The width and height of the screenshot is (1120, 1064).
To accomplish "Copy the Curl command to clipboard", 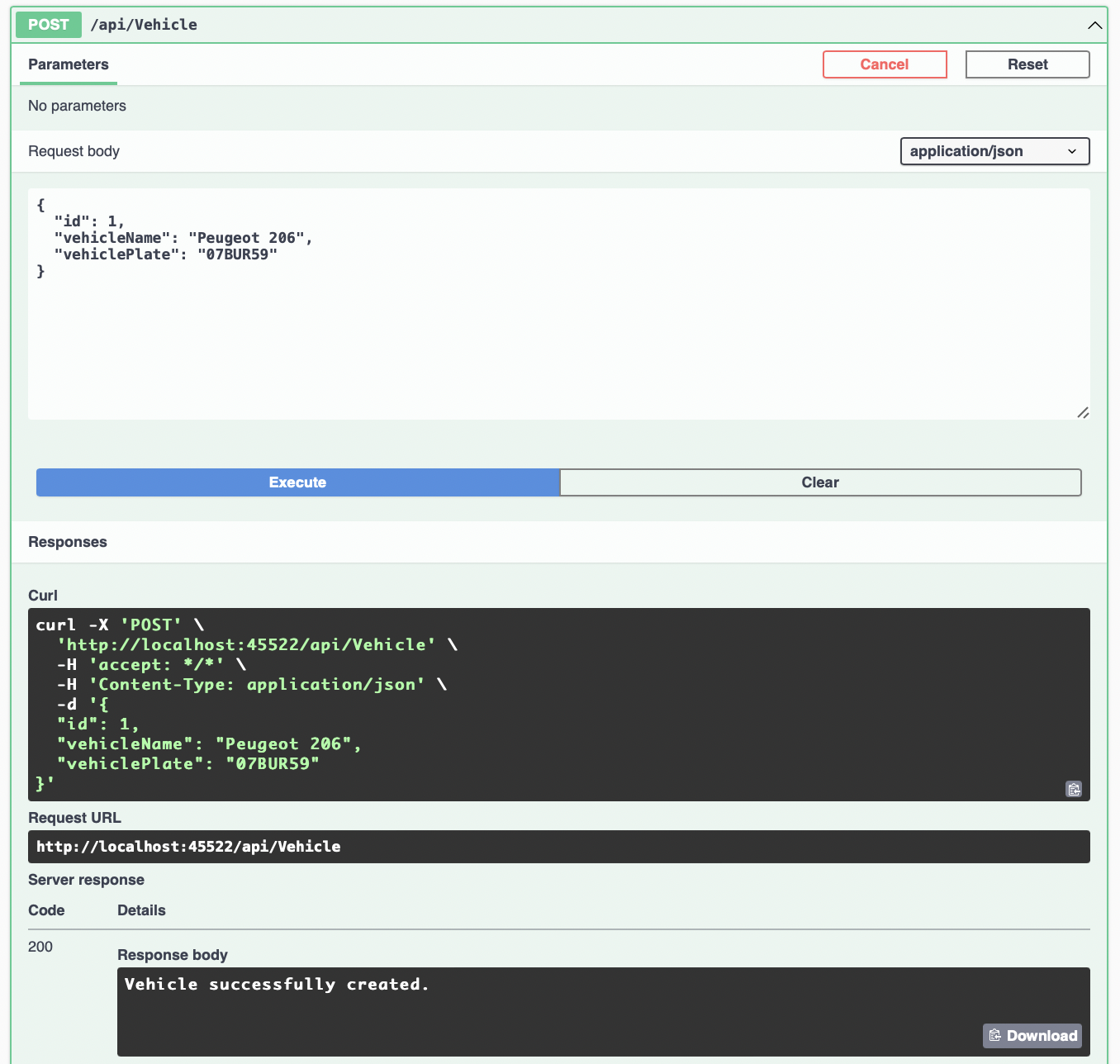I will point(1074,789).
